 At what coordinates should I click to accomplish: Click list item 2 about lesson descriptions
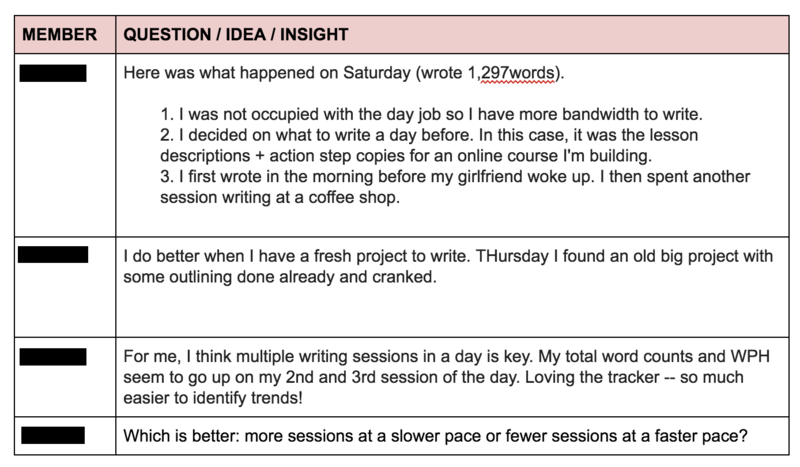(x=429, y=145)
